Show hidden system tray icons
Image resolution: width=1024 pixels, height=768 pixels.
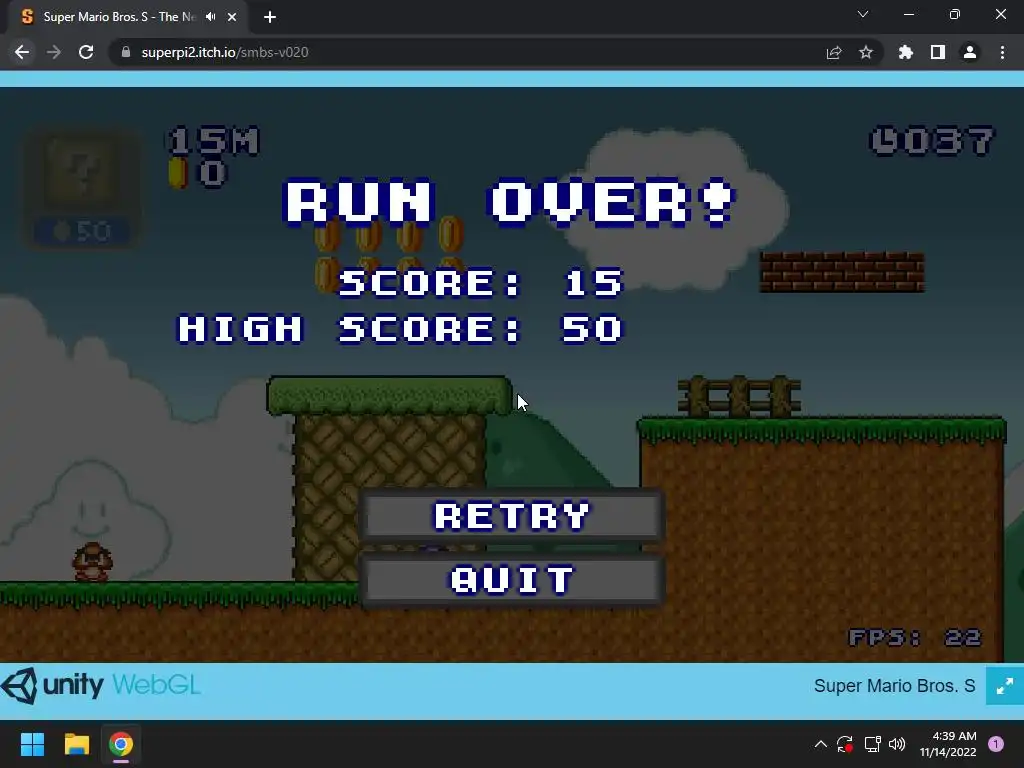pos(821,744)
